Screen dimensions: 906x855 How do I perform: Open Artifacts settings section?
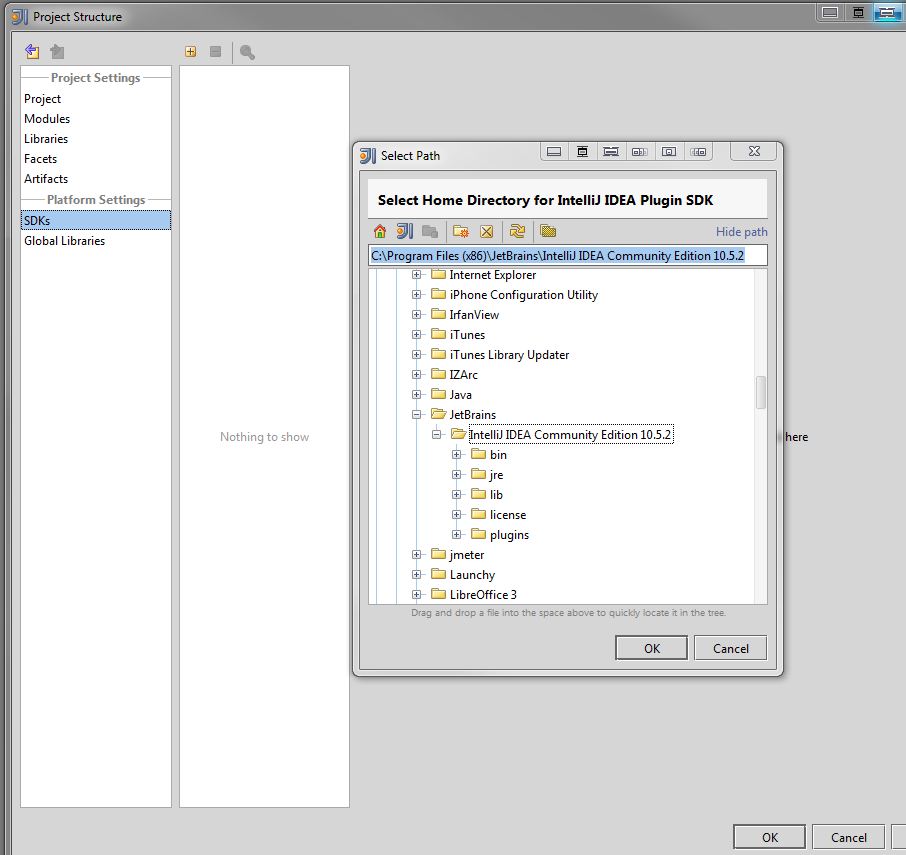point(46,179)
